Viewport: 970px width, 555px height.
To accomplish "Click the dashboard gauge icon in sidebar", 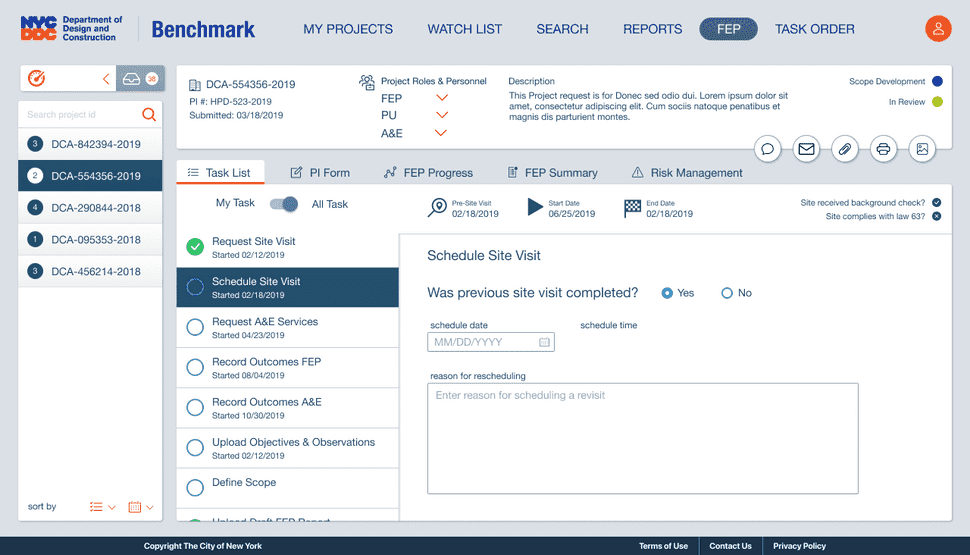I will pos(36,79).
